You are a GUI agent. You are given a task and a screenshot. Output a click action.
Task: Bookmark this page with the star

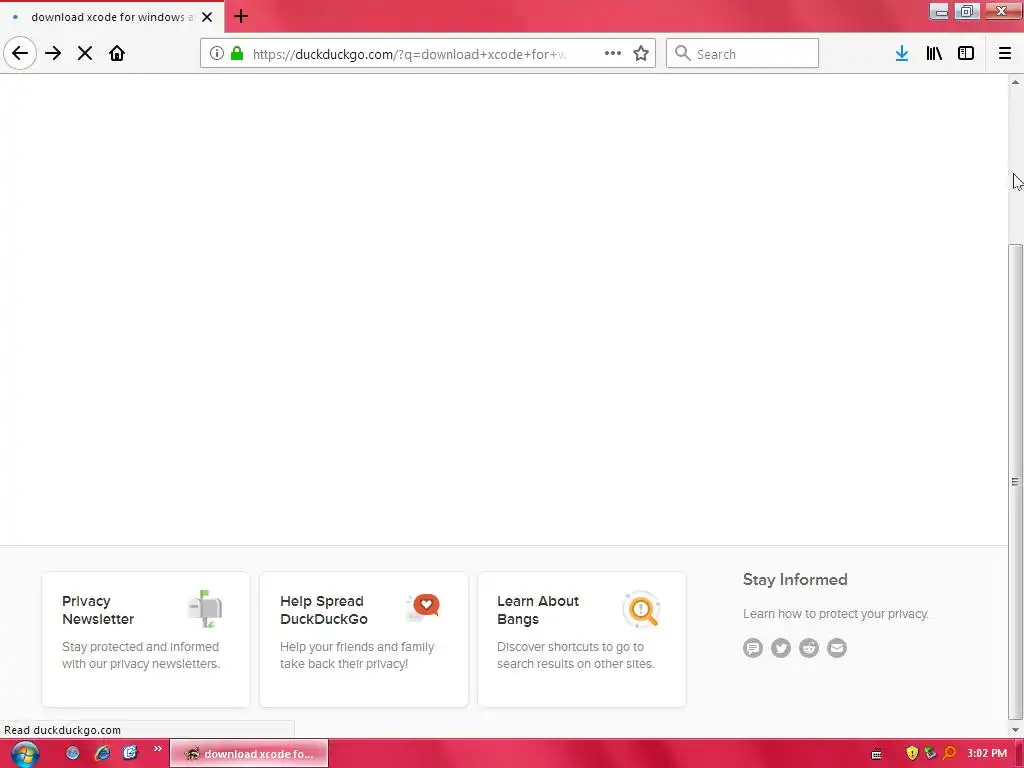(641, 54)
